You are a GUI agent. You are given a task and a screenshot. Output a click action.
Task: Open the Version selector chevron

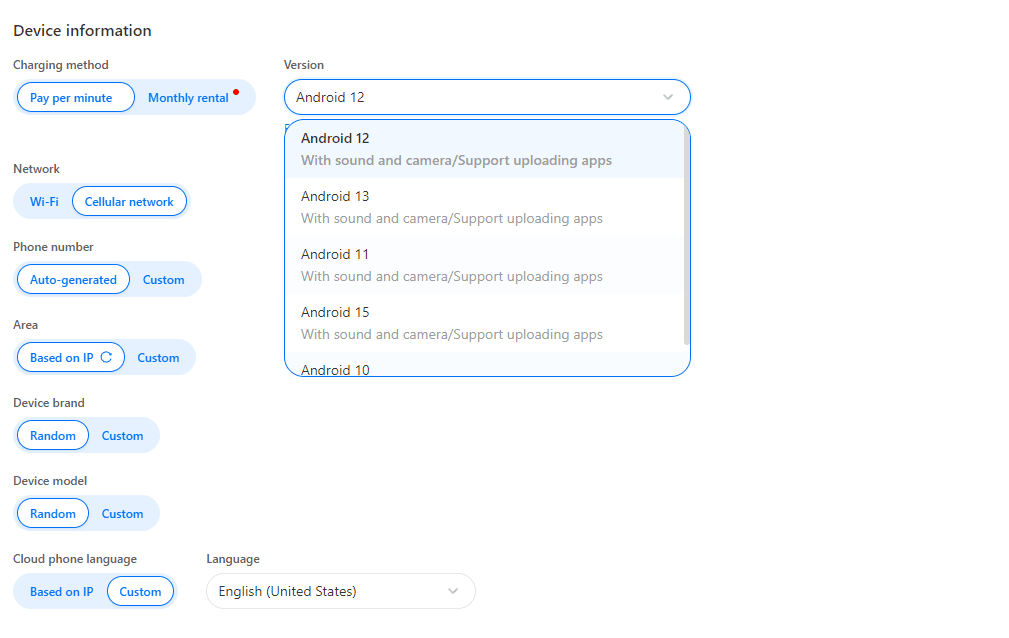pyautogui.click(x=668, y=97)
